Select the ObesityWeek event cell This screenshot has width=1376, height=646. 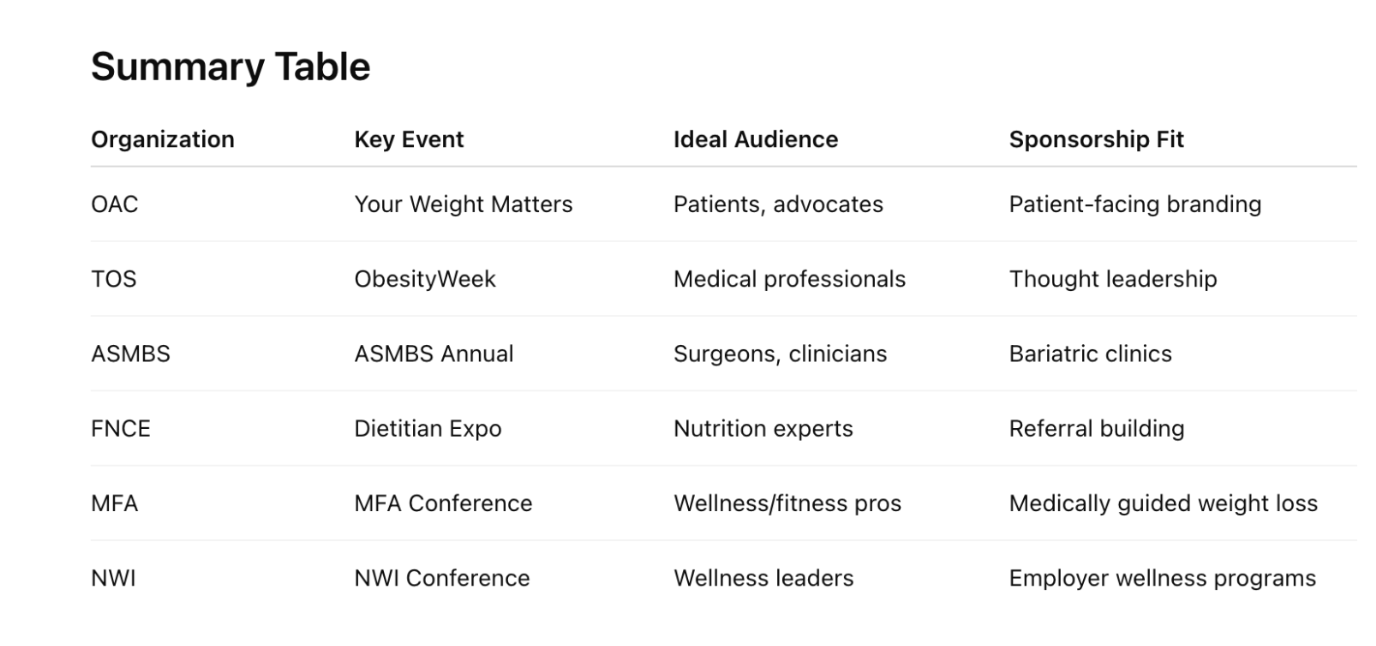(425, 279)
